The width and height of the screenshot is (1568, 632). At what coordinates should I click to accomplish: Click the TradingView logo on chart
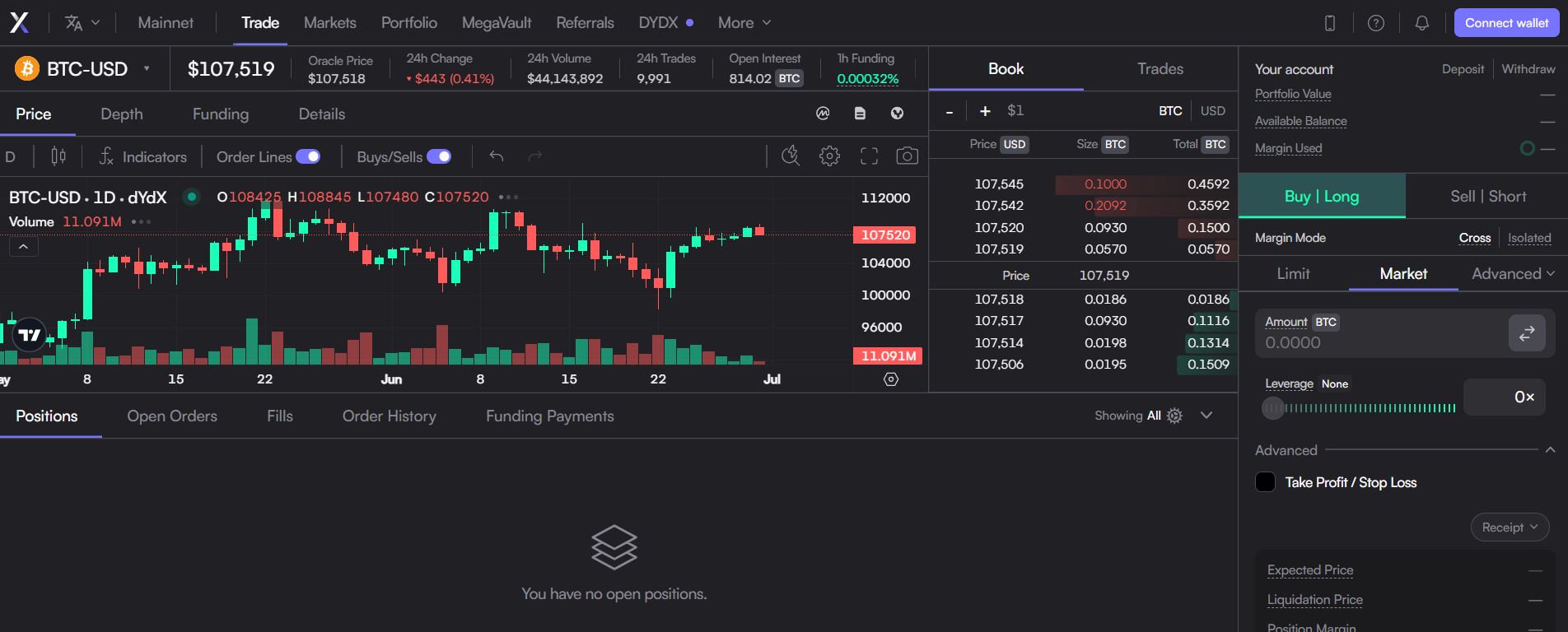[x=30, y=335]
